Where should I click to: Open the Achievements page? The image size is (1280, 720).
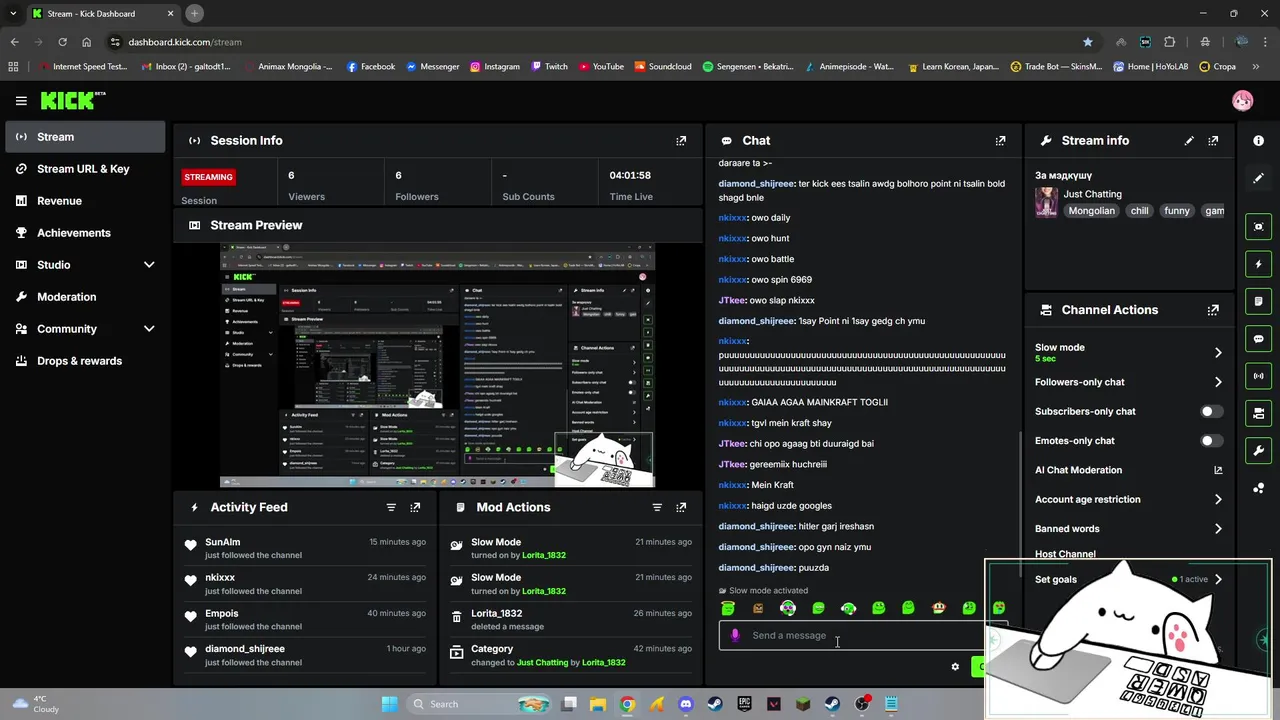click(85, 233)
